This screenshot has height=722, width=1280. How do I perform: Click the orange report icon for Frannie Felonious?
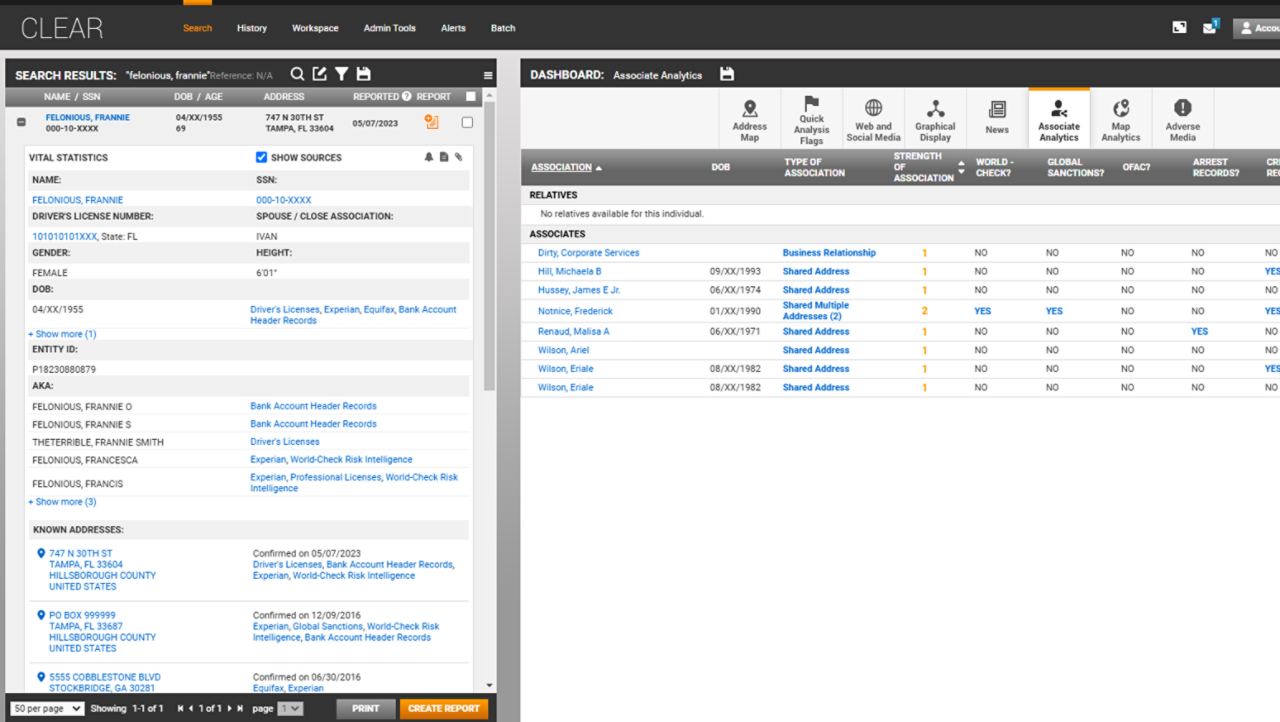431,122
